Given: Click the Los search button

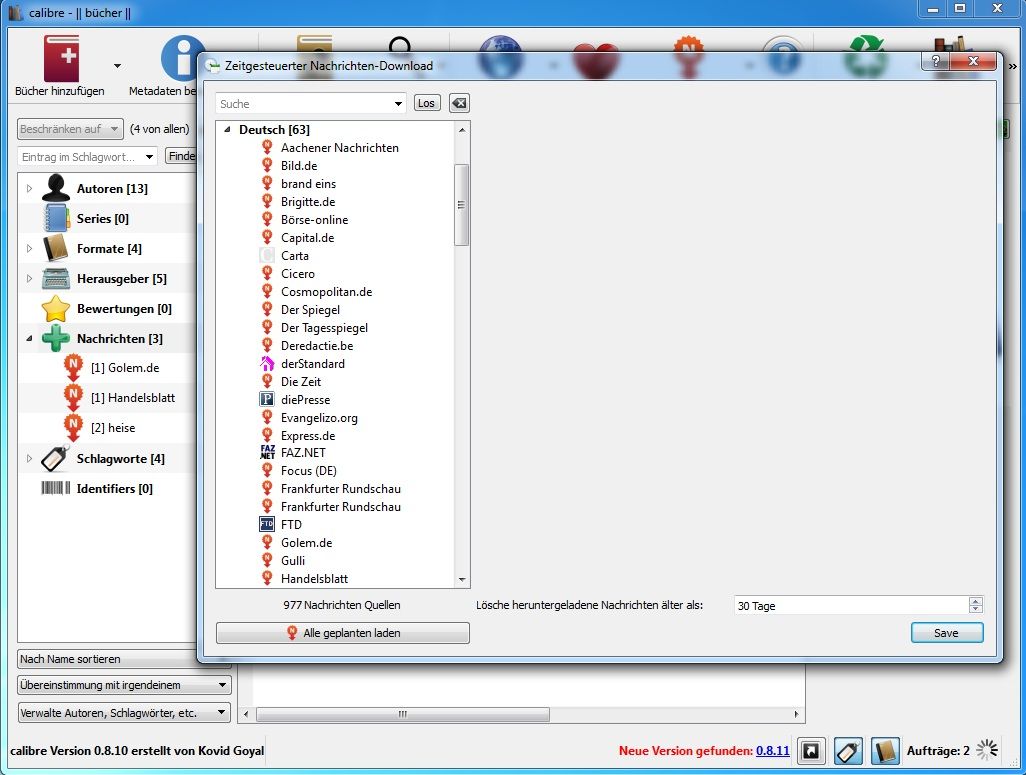Looking at the screenshot, I should 426,103.
